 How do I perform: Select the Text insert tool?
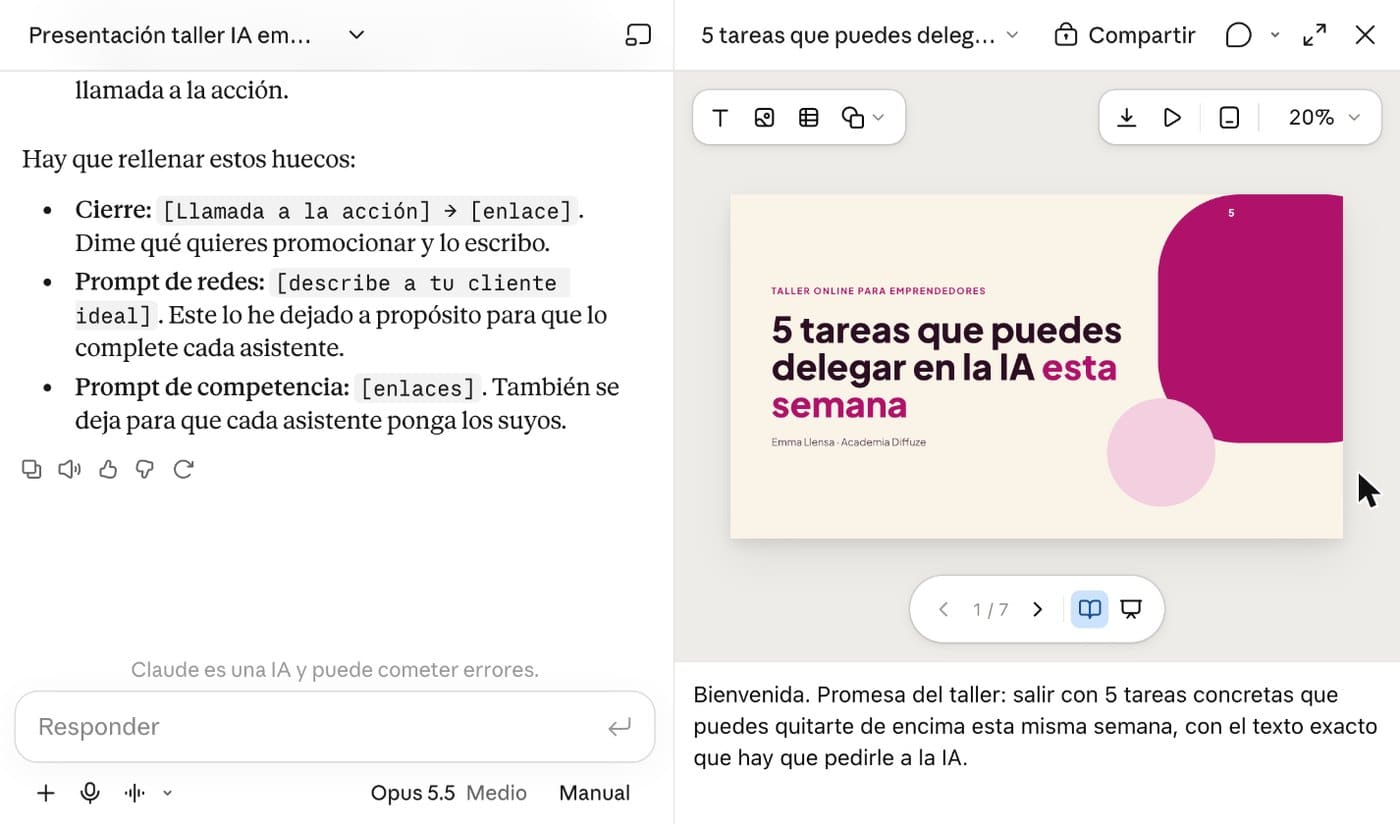click(x=720, y=118)
